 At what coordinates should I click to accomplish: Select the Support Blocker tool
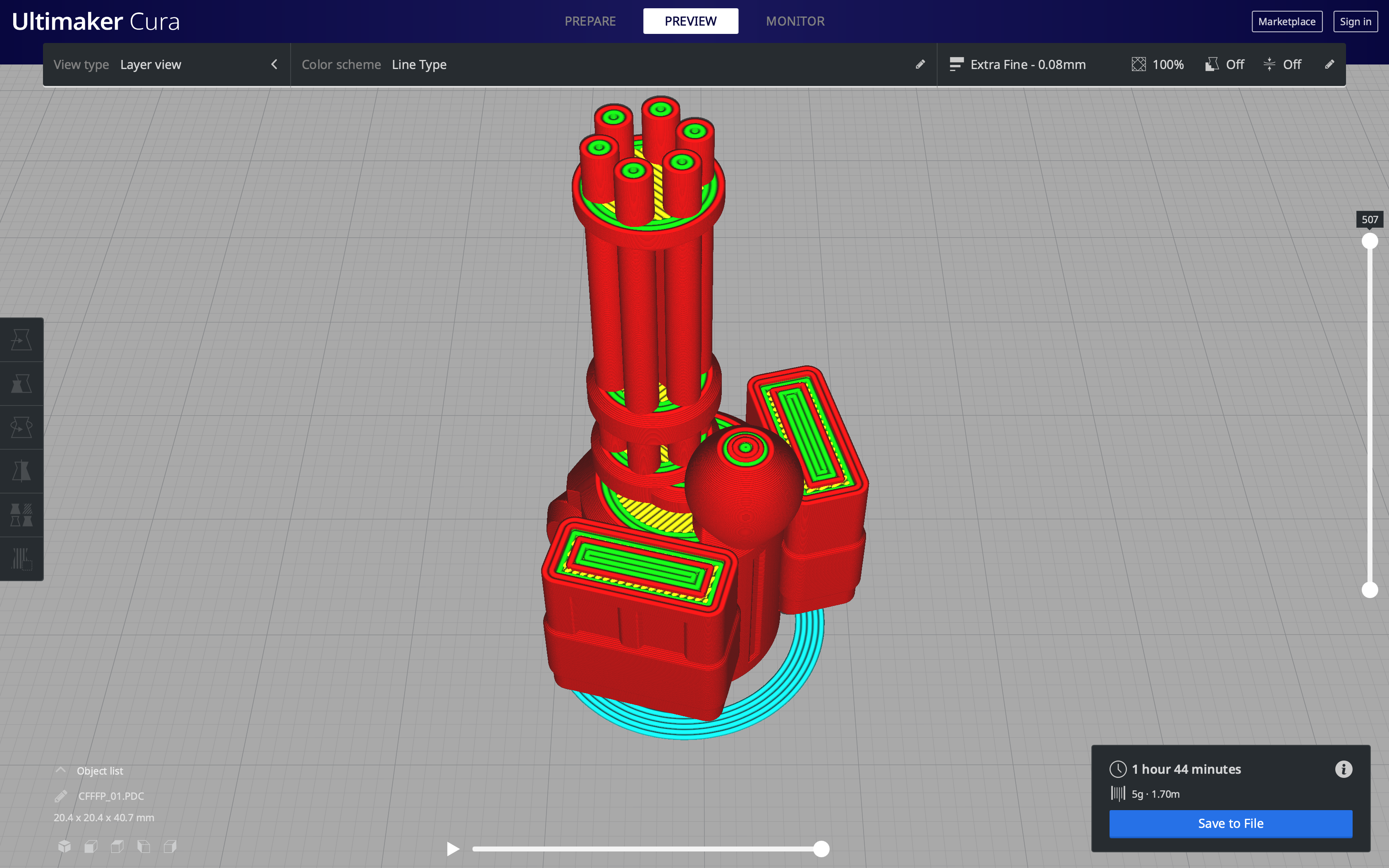click(x=21, y=558)
